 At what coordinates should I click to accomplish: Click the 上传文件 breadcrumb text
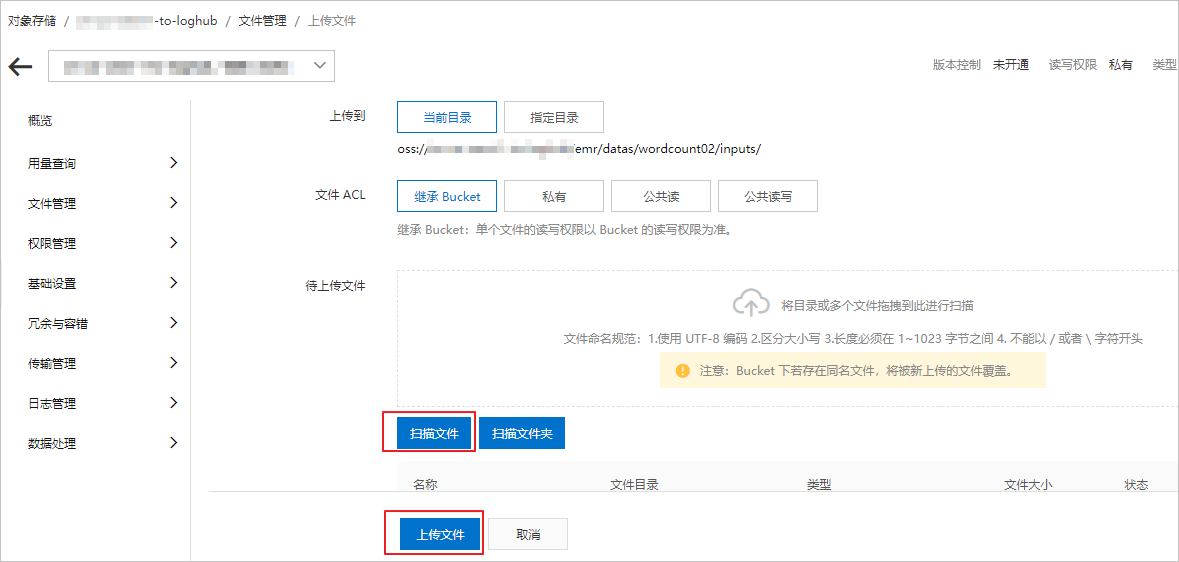coord(332,21)
